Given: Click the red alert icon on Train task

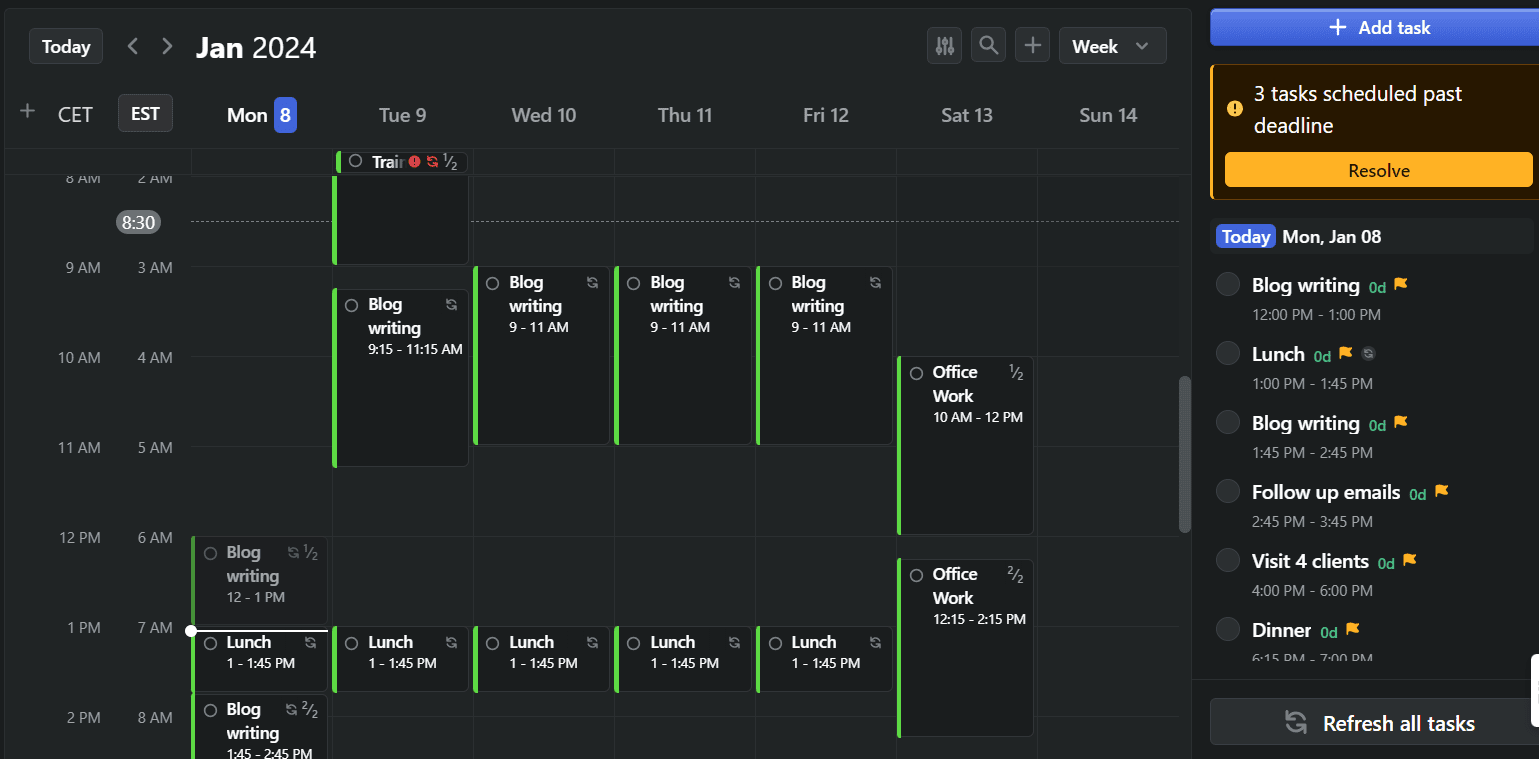Looking at the screenshot, I should click(x=415, y=162).
